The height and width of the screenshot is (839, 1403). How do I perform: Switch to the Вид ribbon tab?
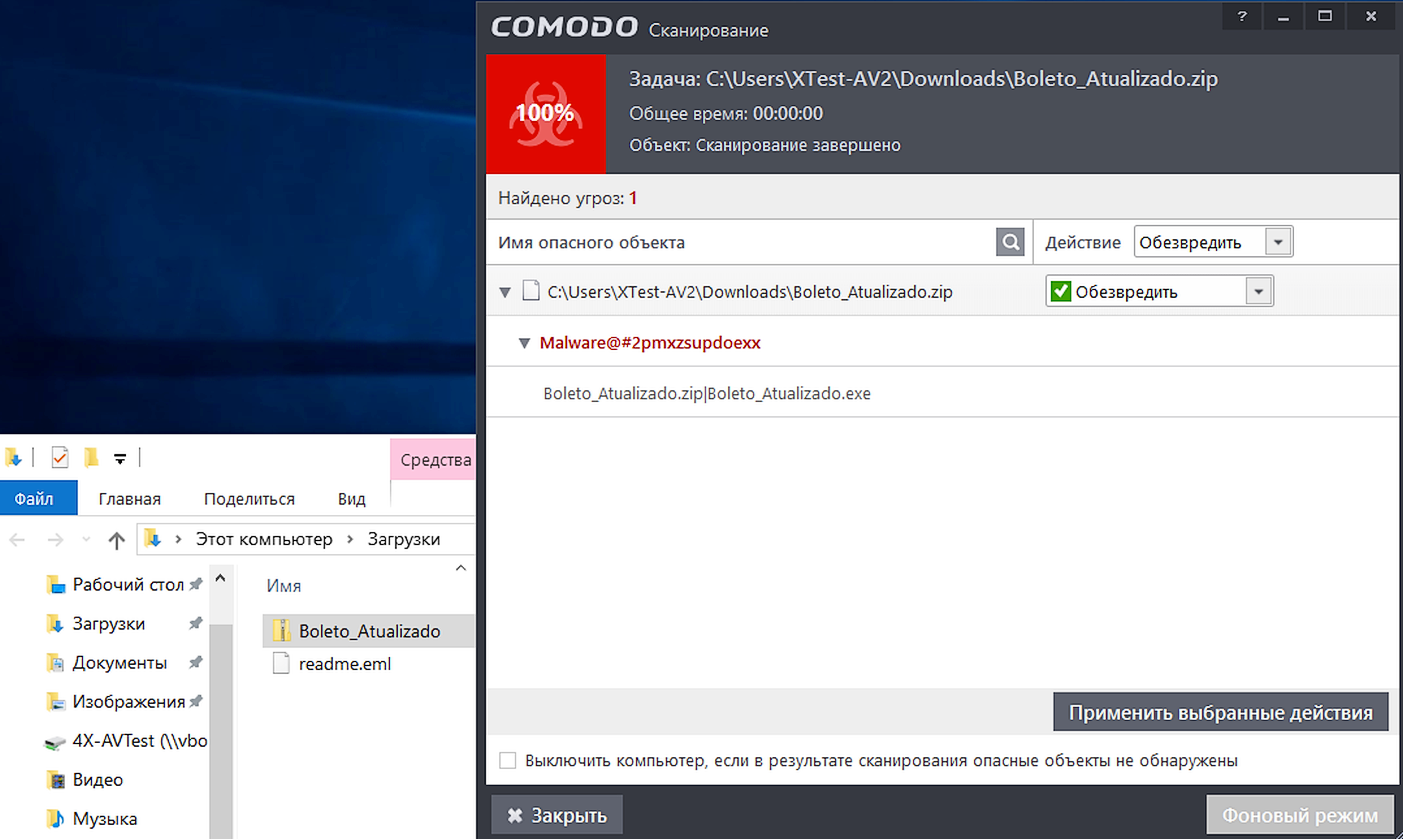click(351, 498)
